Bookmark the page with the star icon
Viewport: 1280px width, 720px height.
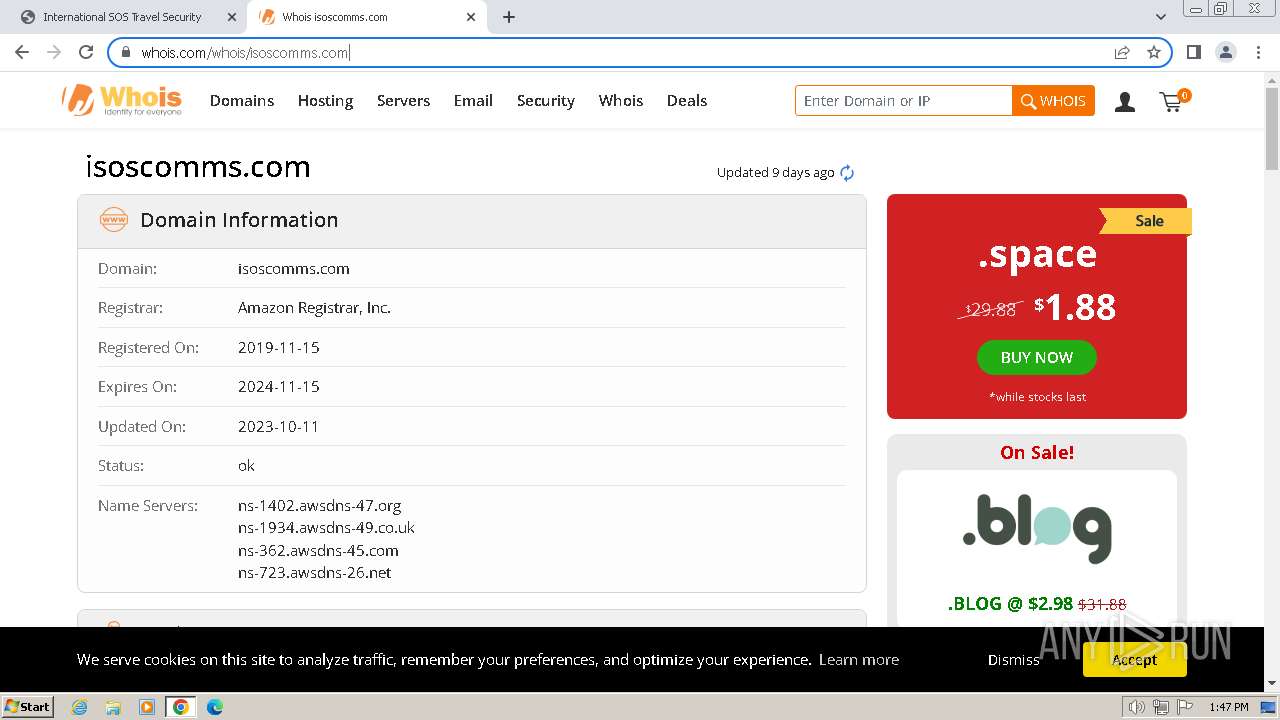coord(1154,52)
